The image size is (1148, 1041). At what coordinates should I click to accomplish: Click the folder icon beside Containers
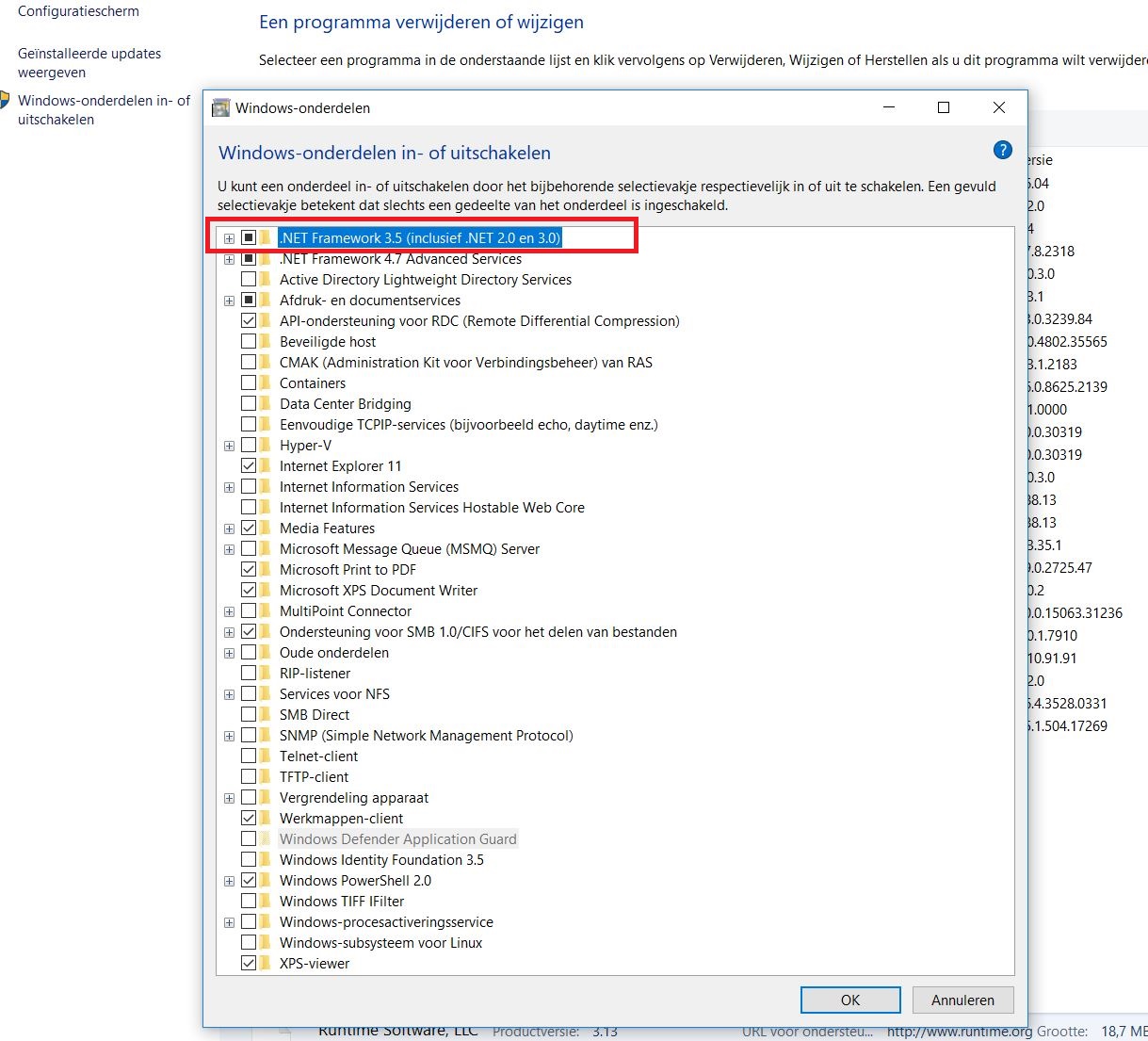(266, 383)
